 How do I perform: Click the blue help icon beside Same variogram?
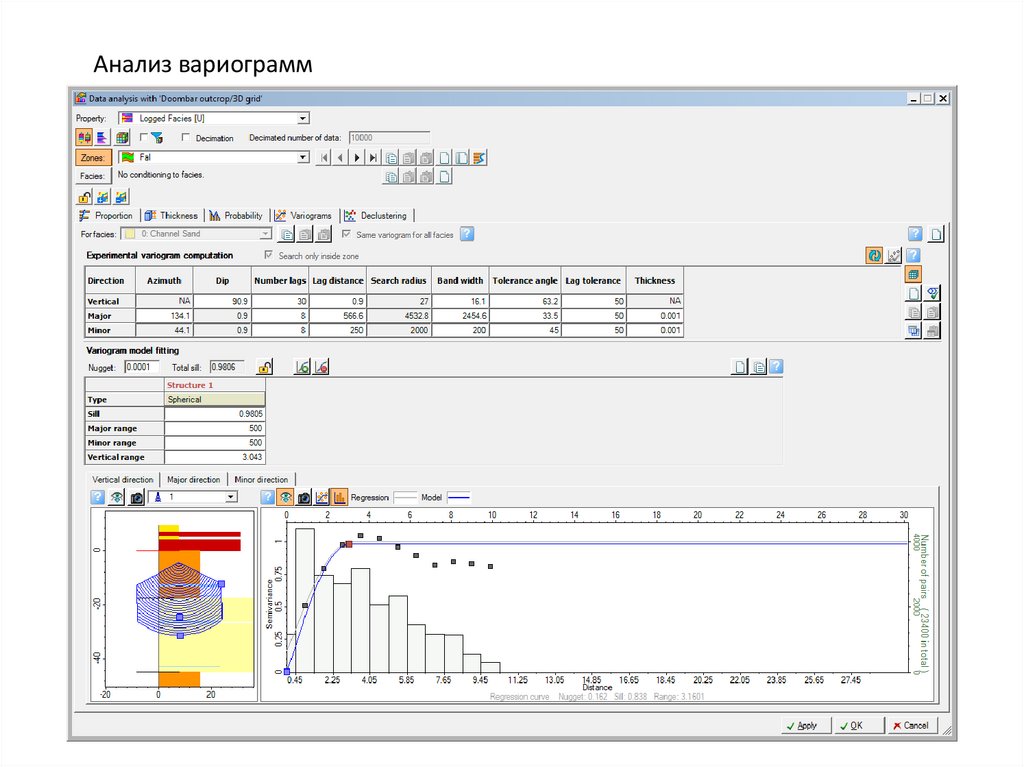click(467, 234)
